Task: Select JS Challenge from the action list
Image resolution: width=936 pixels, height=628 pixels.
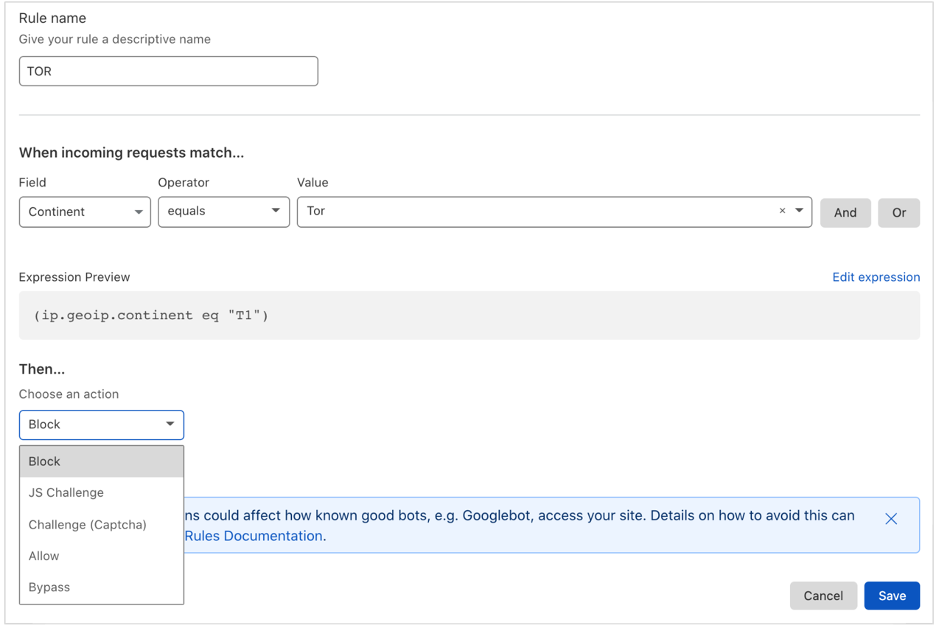Action: coord(101,492)
